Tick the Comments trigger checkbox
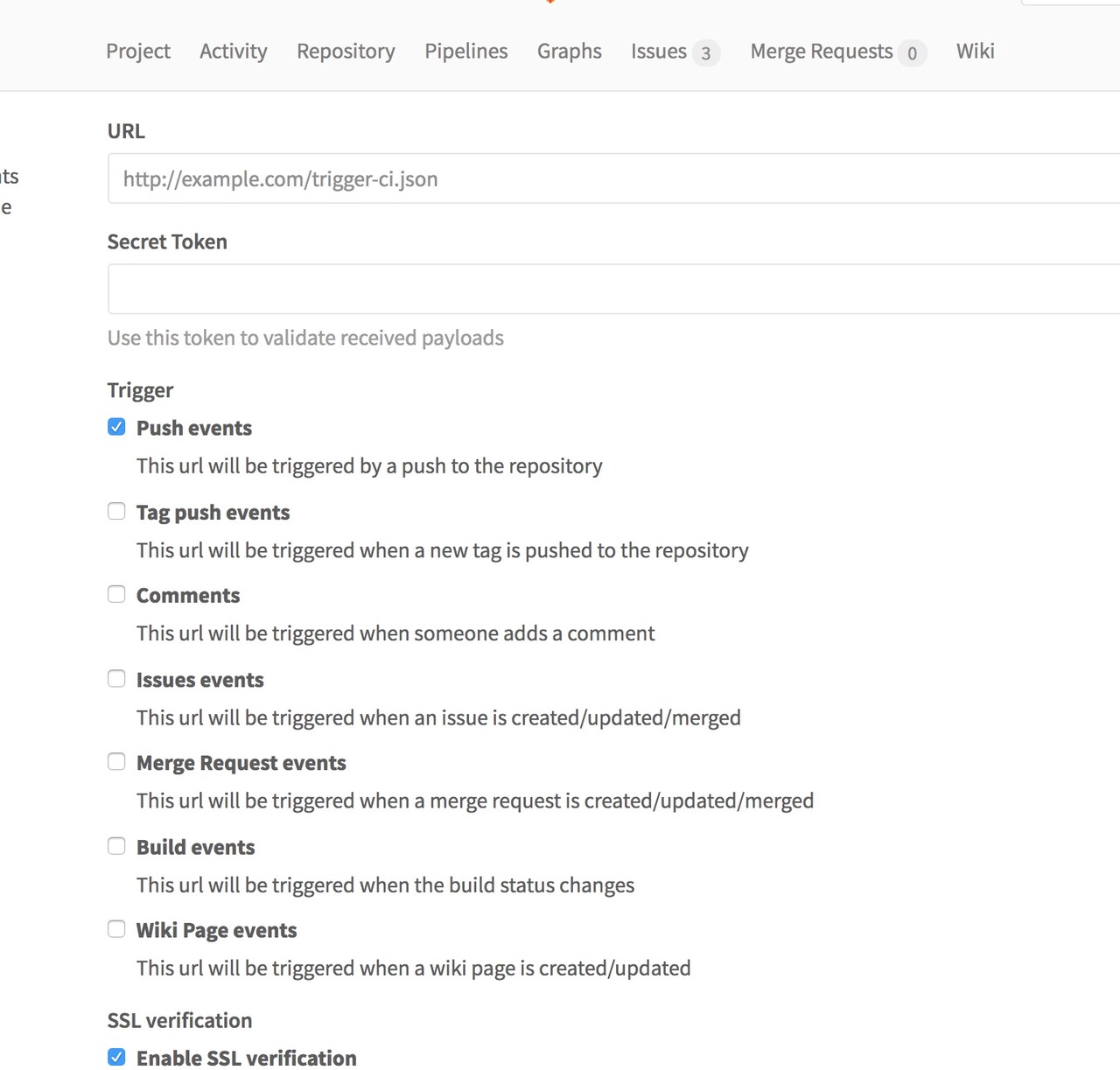This screenshot has height=1070, width=1120. (116, 594)
